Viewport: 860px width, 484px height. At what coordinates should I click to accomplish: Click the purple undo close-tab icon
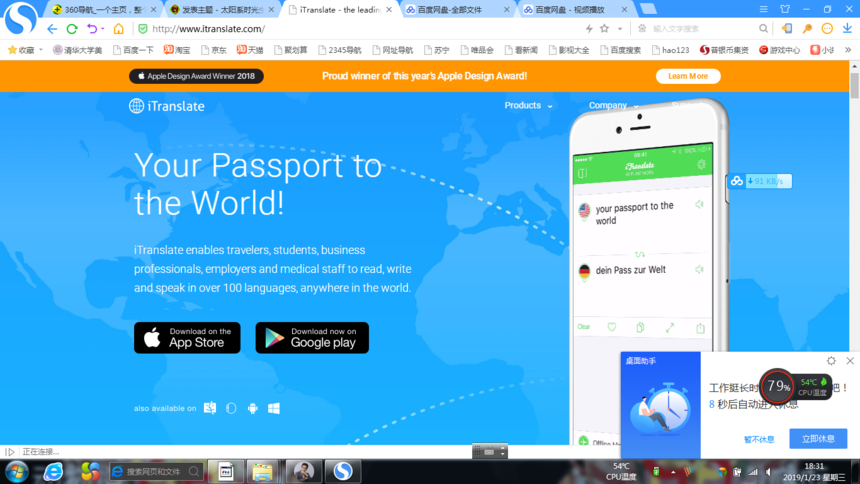tap(92, 29)
